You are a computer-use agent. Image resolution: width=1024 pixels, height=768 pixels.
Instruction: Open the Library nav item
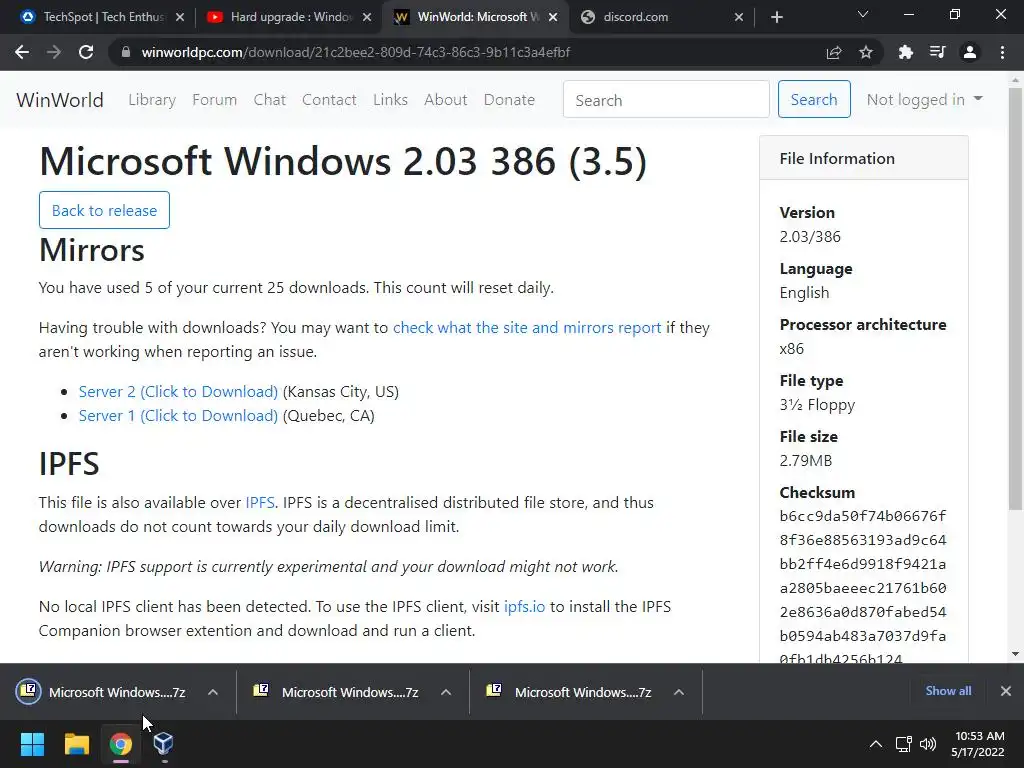(152, 100)
